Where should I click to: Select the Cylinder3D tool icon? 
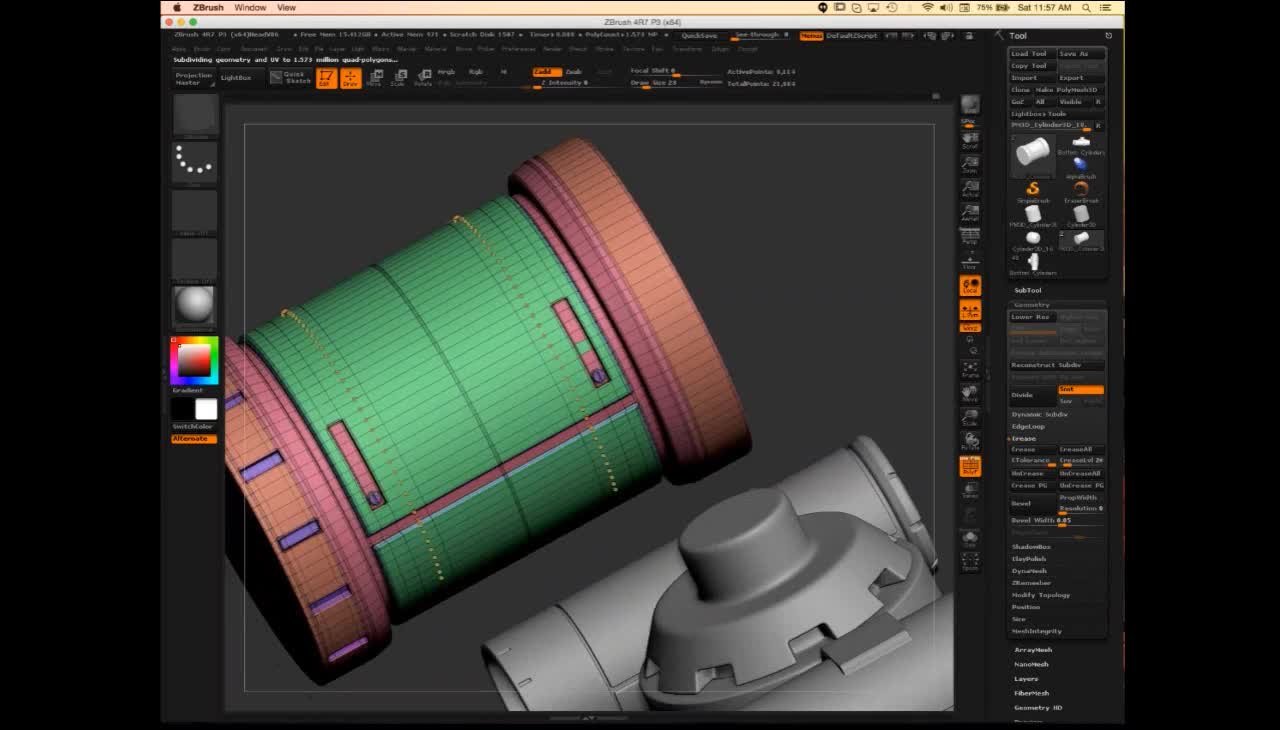click(x=1081, y=215)
